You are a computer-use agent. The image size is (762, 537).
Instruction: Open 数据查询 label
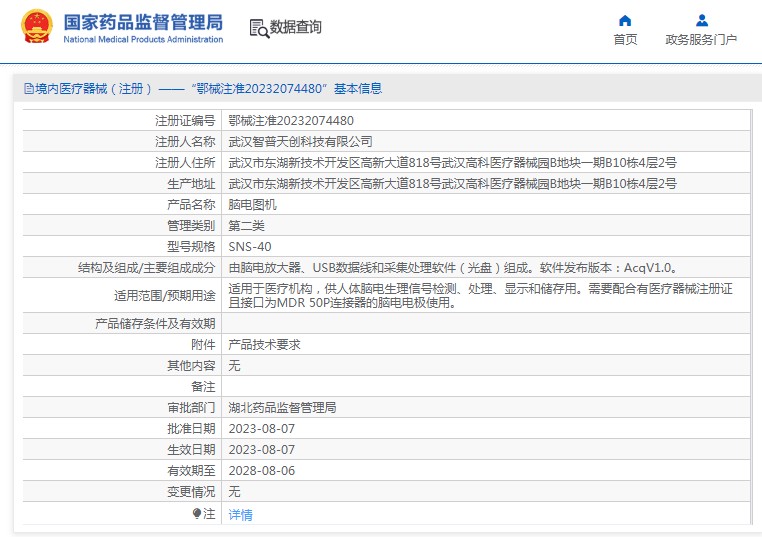coord(295,27)
